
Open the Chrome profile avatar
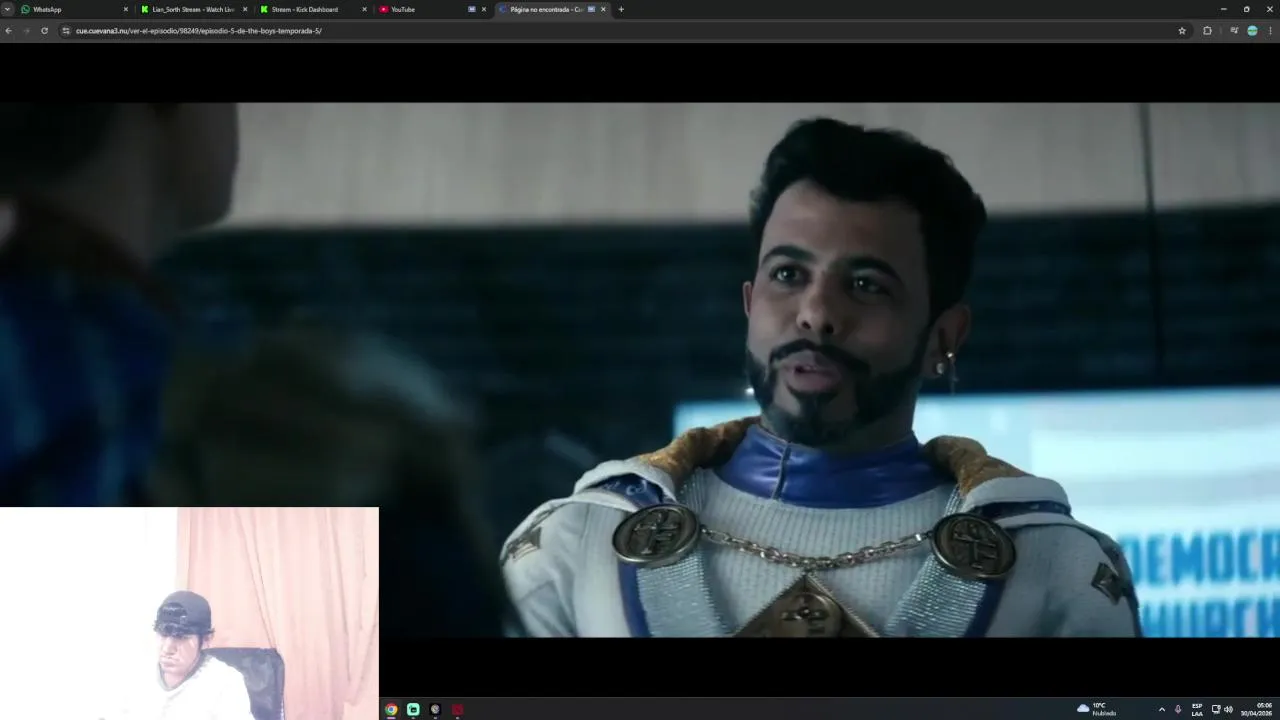tap(1252, 31)
